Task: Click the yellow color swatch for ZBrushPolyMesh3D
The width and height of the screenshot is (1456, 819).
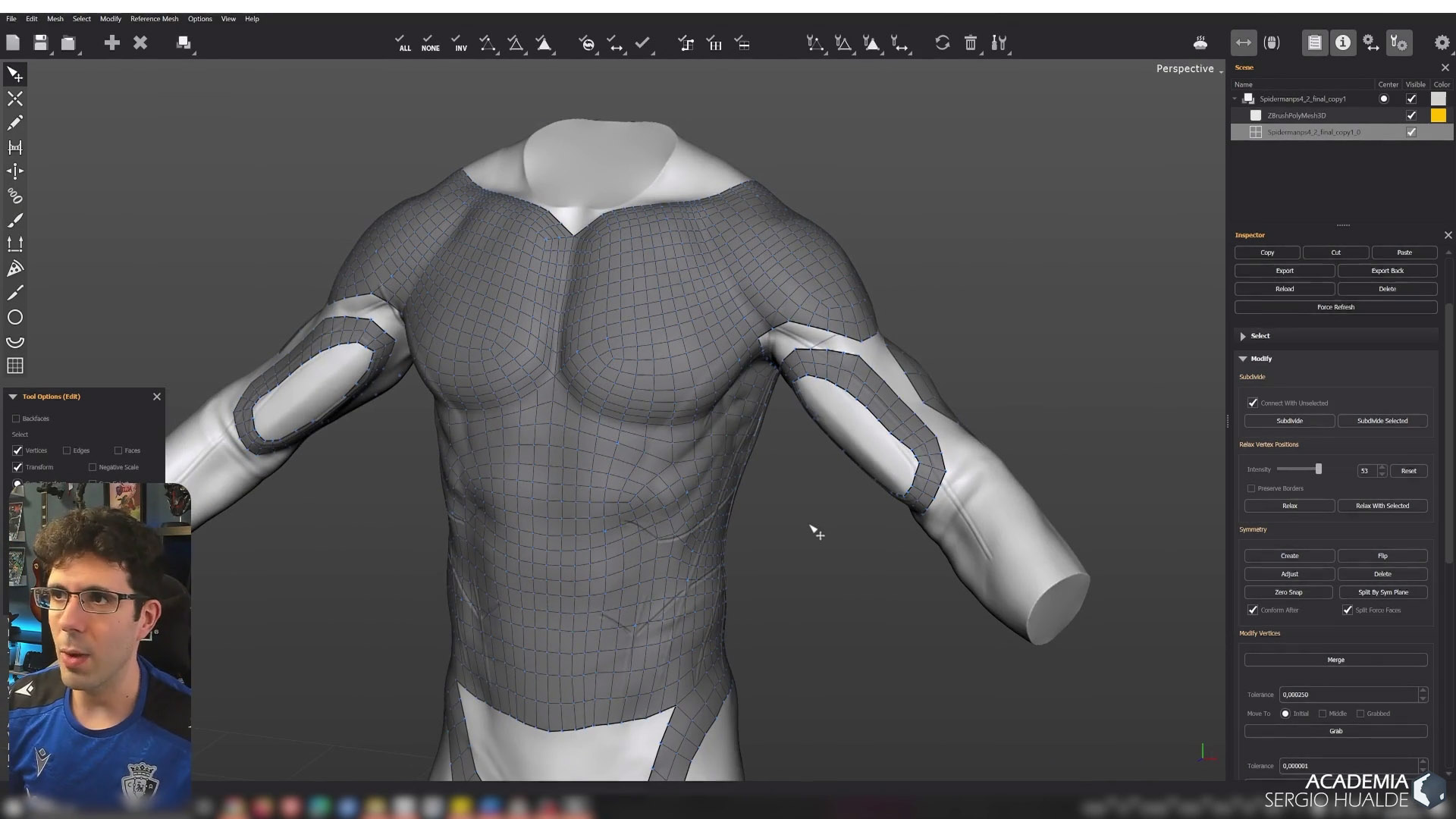Action: pos(1438,115)
